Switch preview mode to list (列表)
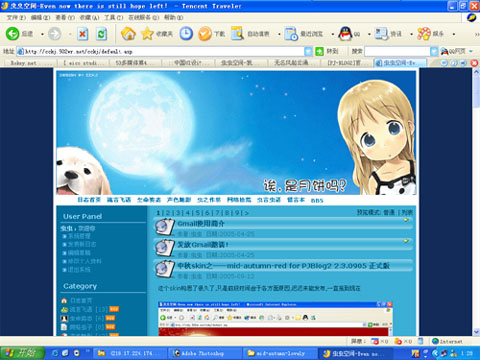Image resolution: width=480 pixels, height=360 pixels. tap(407, 212)
